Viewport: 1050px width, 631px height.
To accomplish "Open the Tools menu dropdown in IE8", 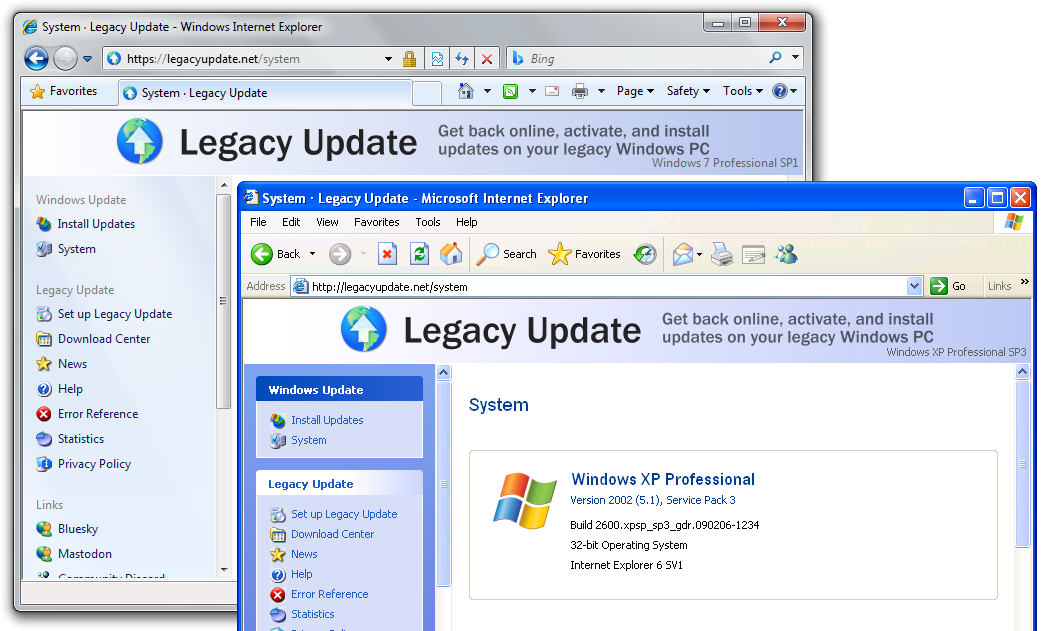I will [x=743, y=91].
